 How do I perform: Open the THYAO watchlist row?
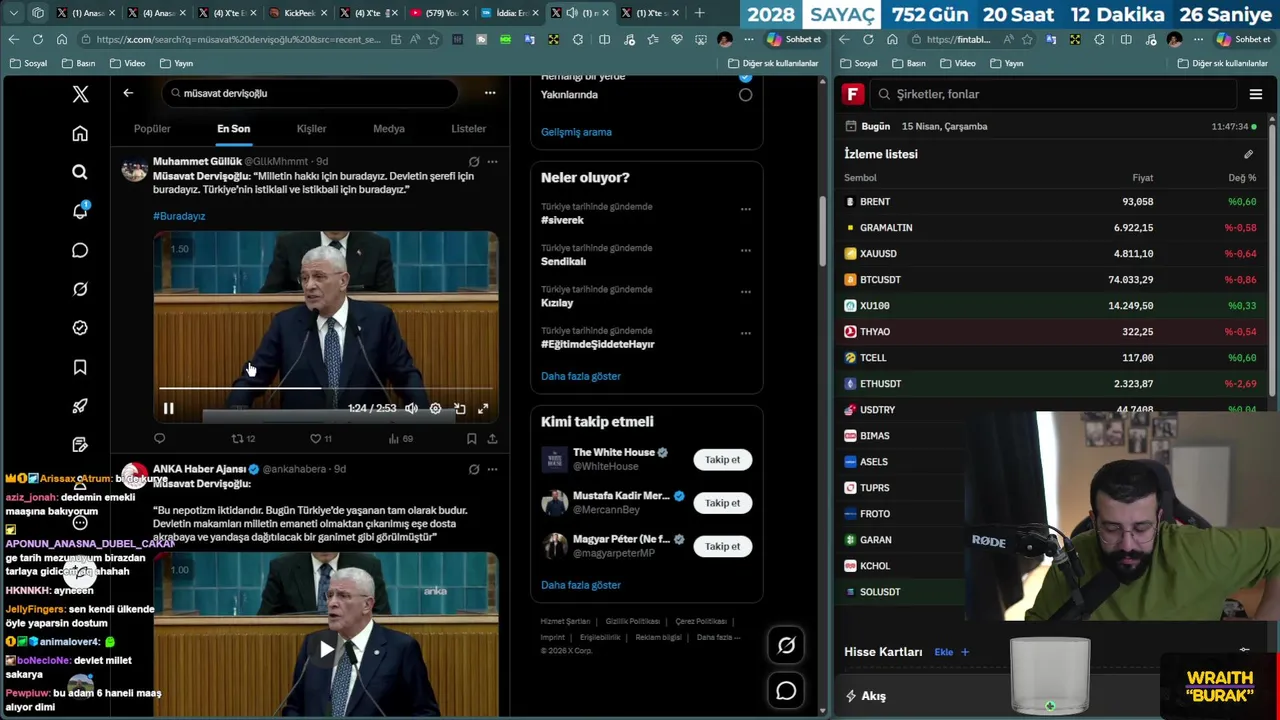pyautogui.click(x=1050, y=332)
